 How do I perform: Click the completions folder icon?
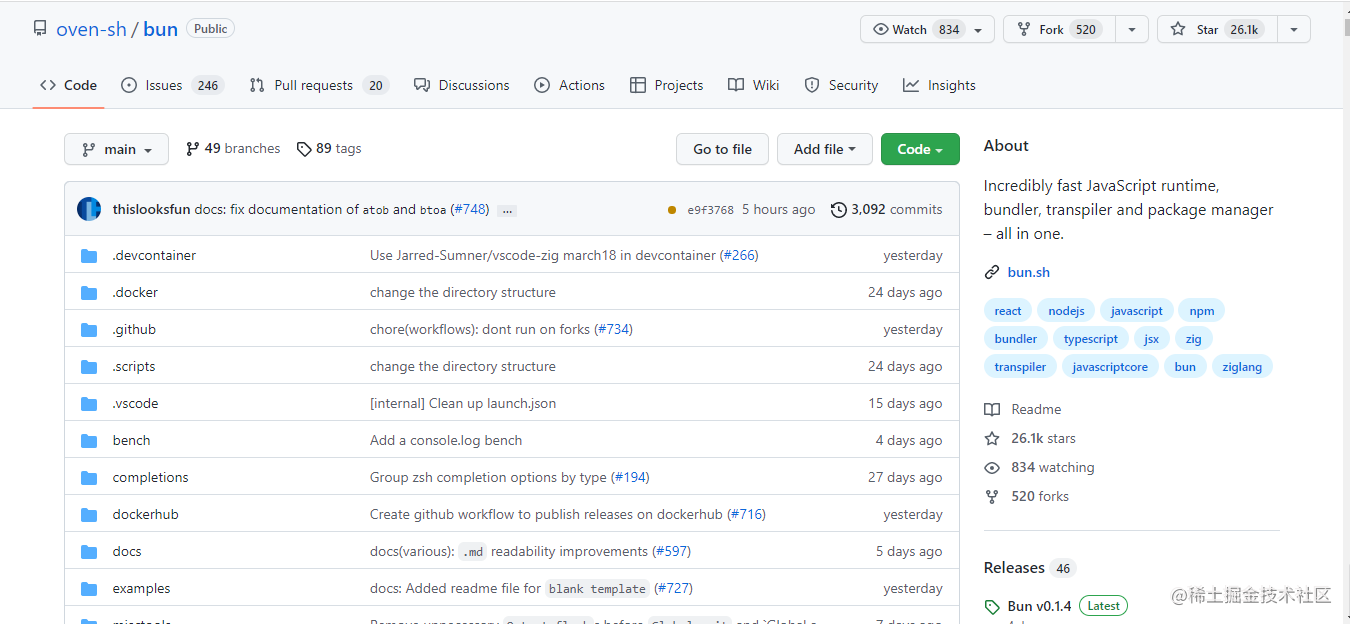point(89,478)
